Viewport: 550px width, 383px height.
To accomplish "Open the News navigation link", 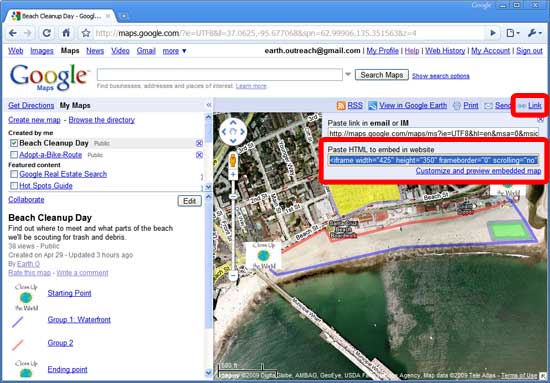I will point(95,51).
